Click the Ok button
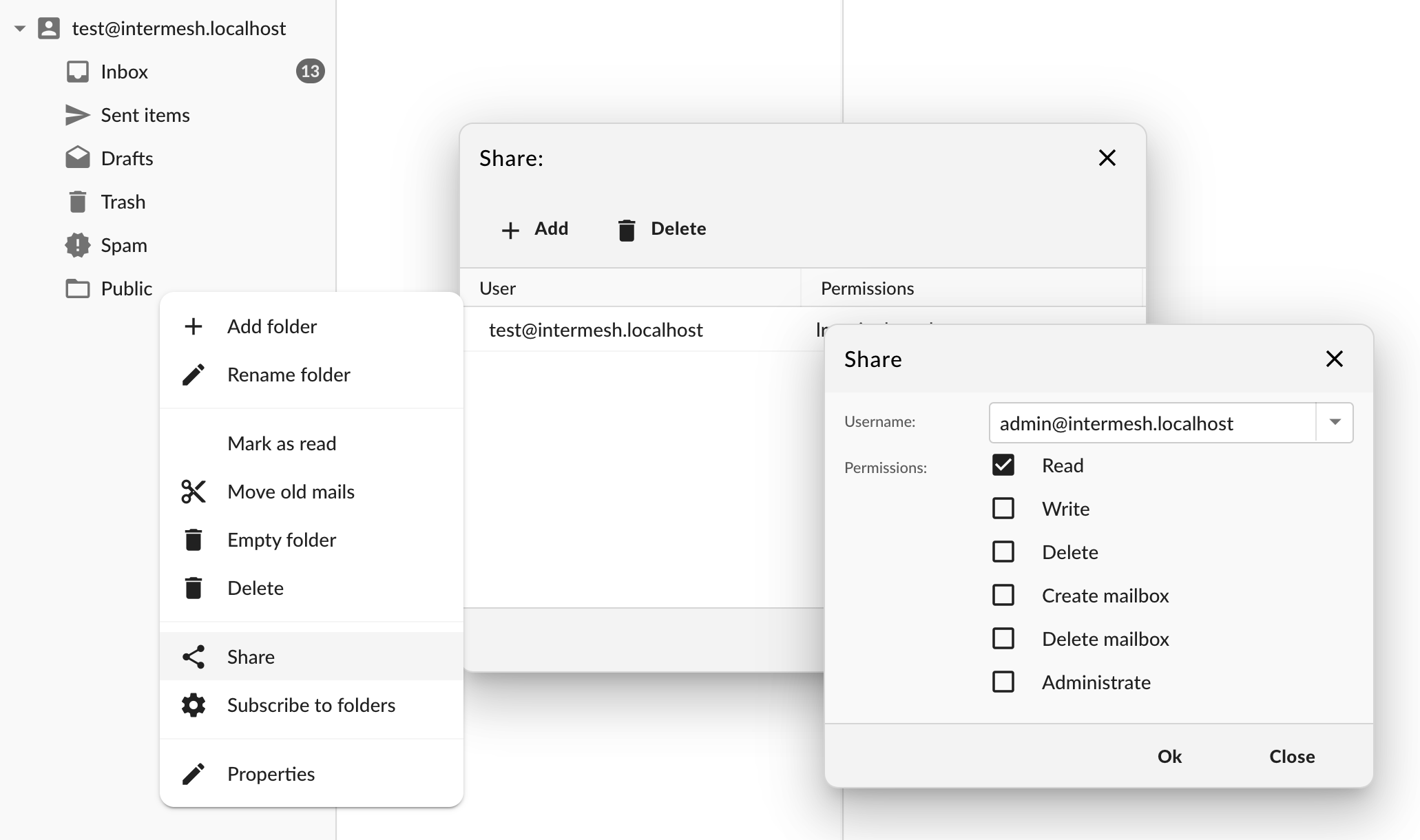The image size is (1420, 840). coord(1169,757)
